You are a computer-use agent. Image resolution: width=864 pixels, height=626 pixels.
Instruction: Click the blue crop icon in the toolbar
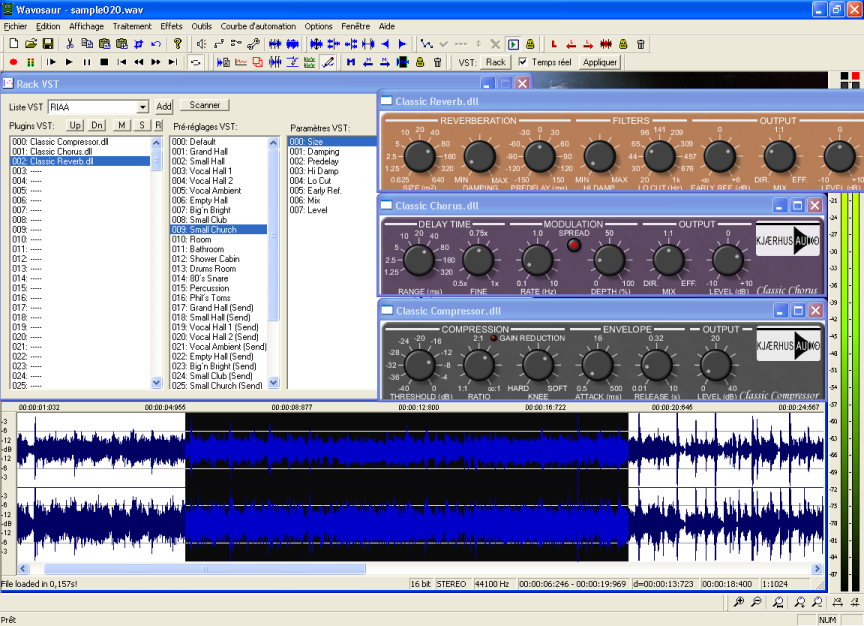tap(138, 44)
